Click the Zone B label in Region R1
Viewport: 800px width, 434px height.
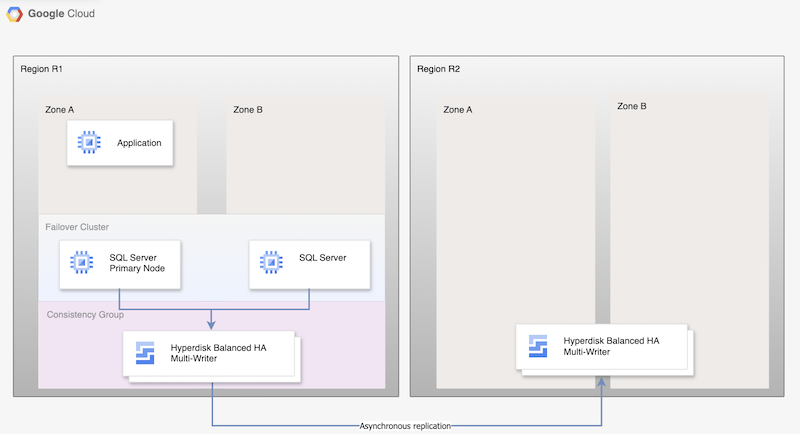click(248, 109)
